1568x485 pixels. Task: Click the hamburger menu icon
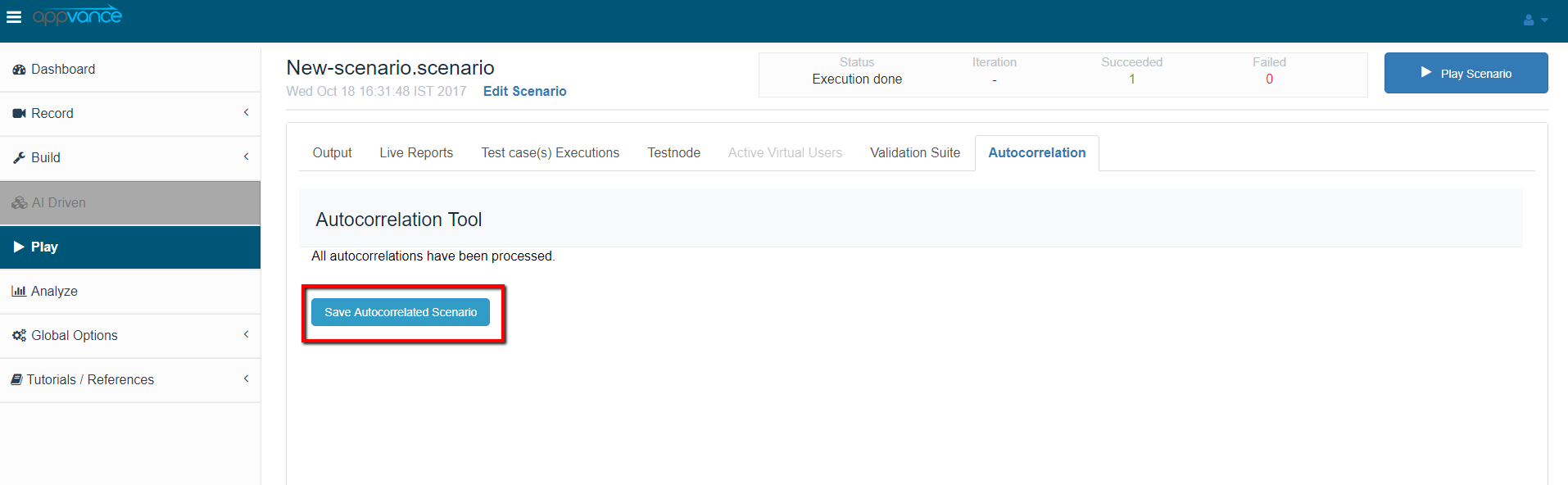tap(14, 17)
